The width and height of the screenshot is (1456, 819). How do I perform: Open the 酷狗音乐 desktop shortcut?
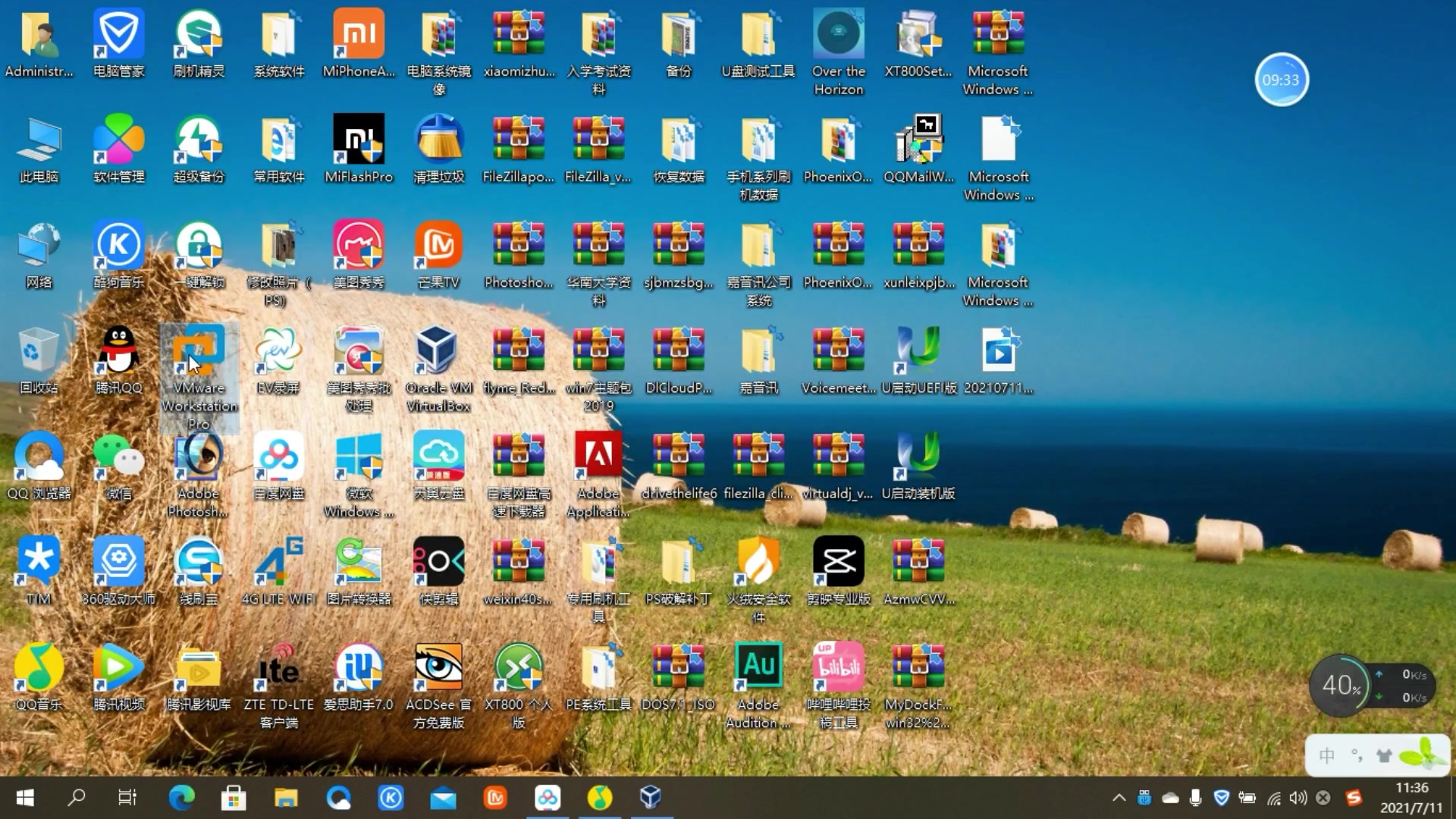click(x=119, y=254)
